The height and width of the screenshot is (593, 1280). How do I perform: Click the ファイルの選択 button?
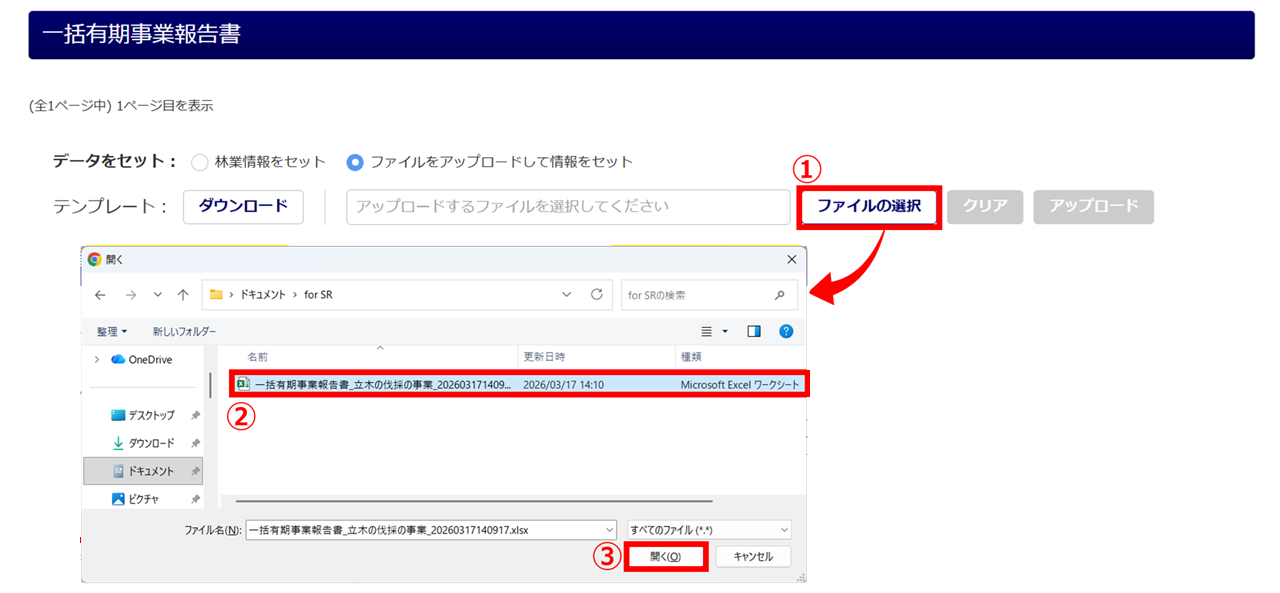tap(868, 206)
